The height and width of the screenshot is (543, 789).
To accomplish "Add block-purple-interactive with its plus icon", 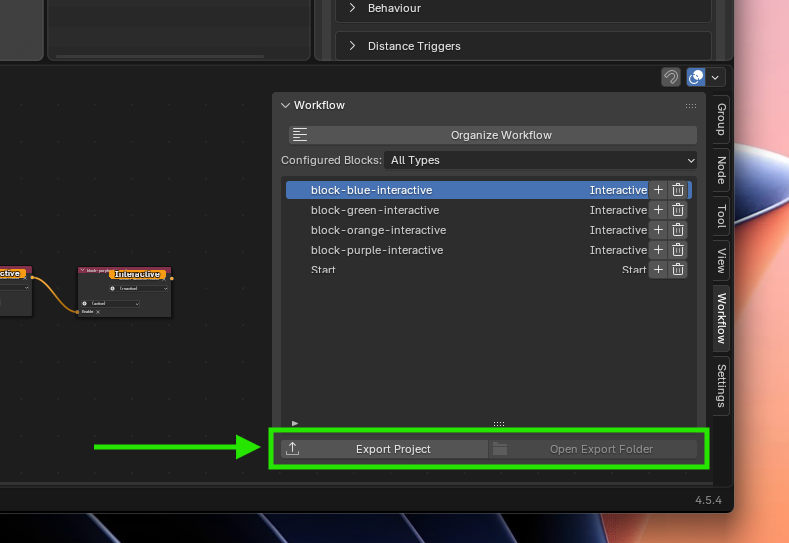I will pyautogui.click(x=658, y=250).
